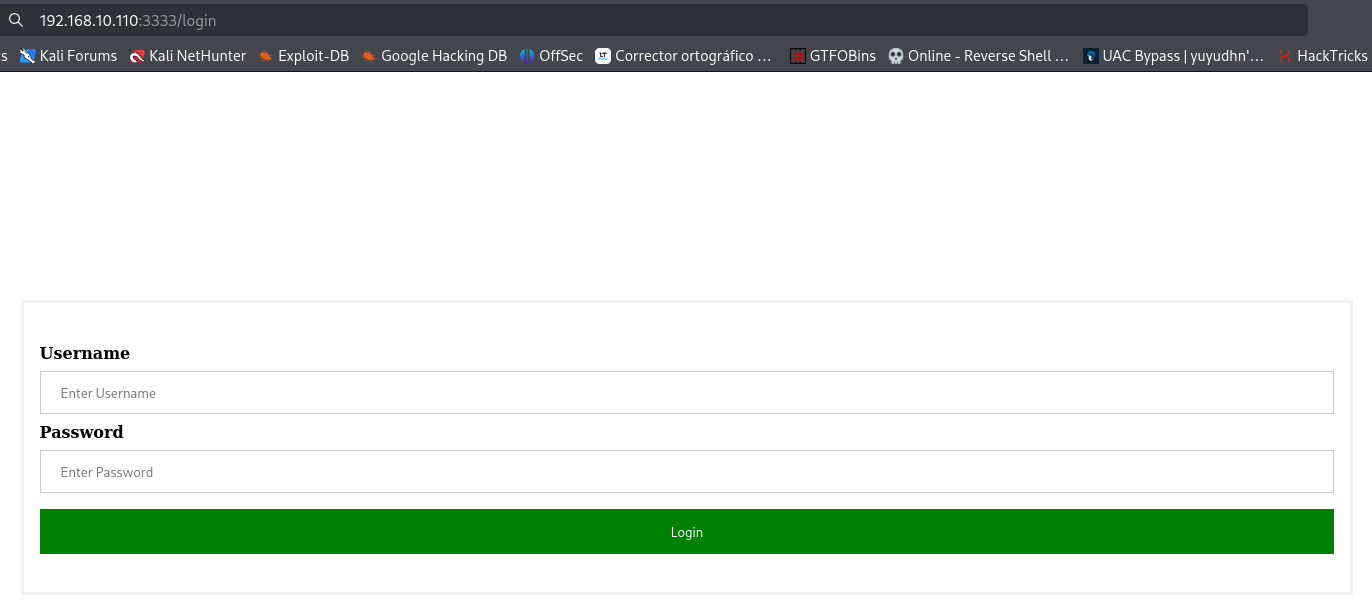1372x613 pixels.
Task: Click the Exploit-DB bookmark icon
Action: point(265,56)
